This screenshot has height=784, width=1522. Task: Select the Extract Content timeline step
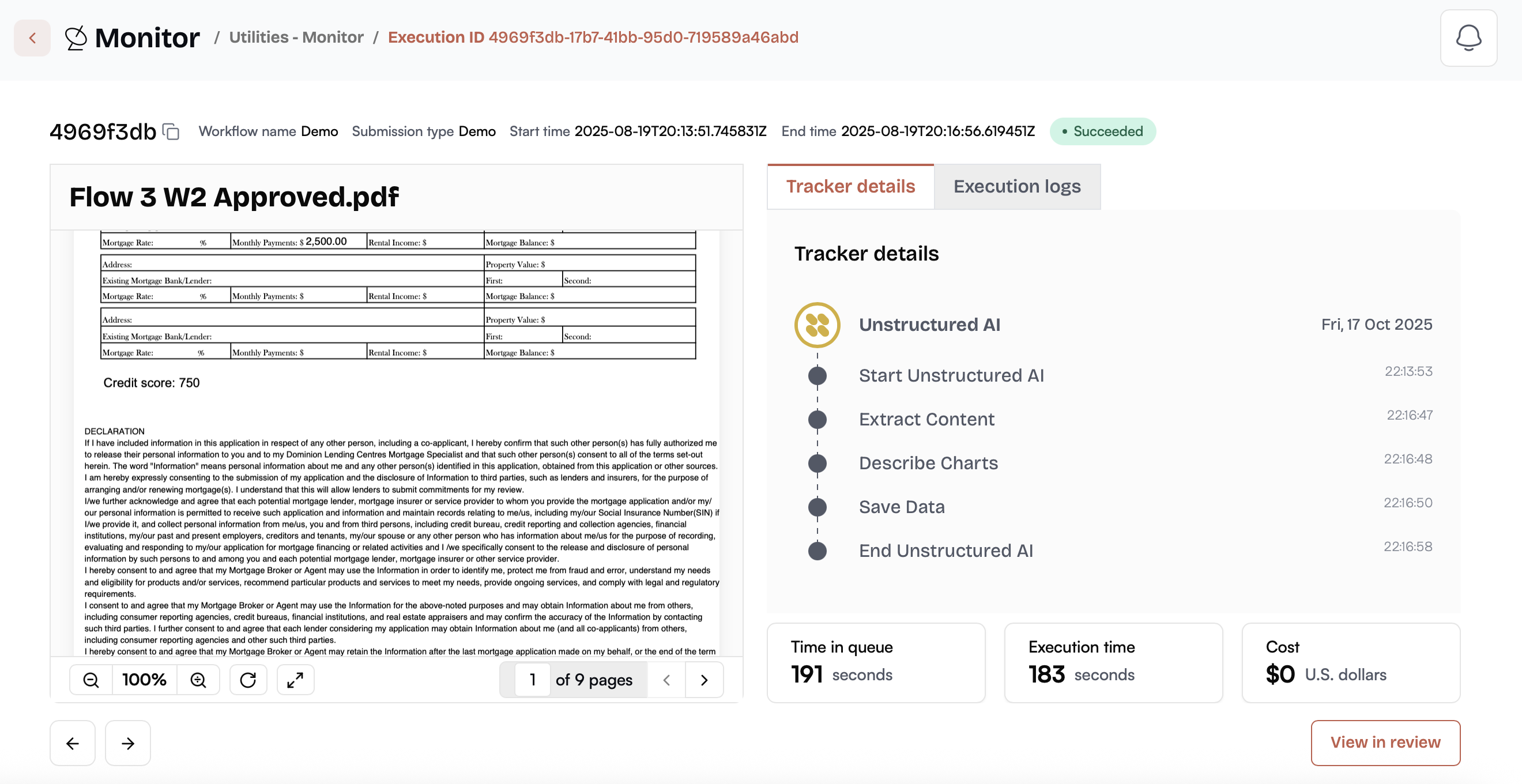pos(926,420)
